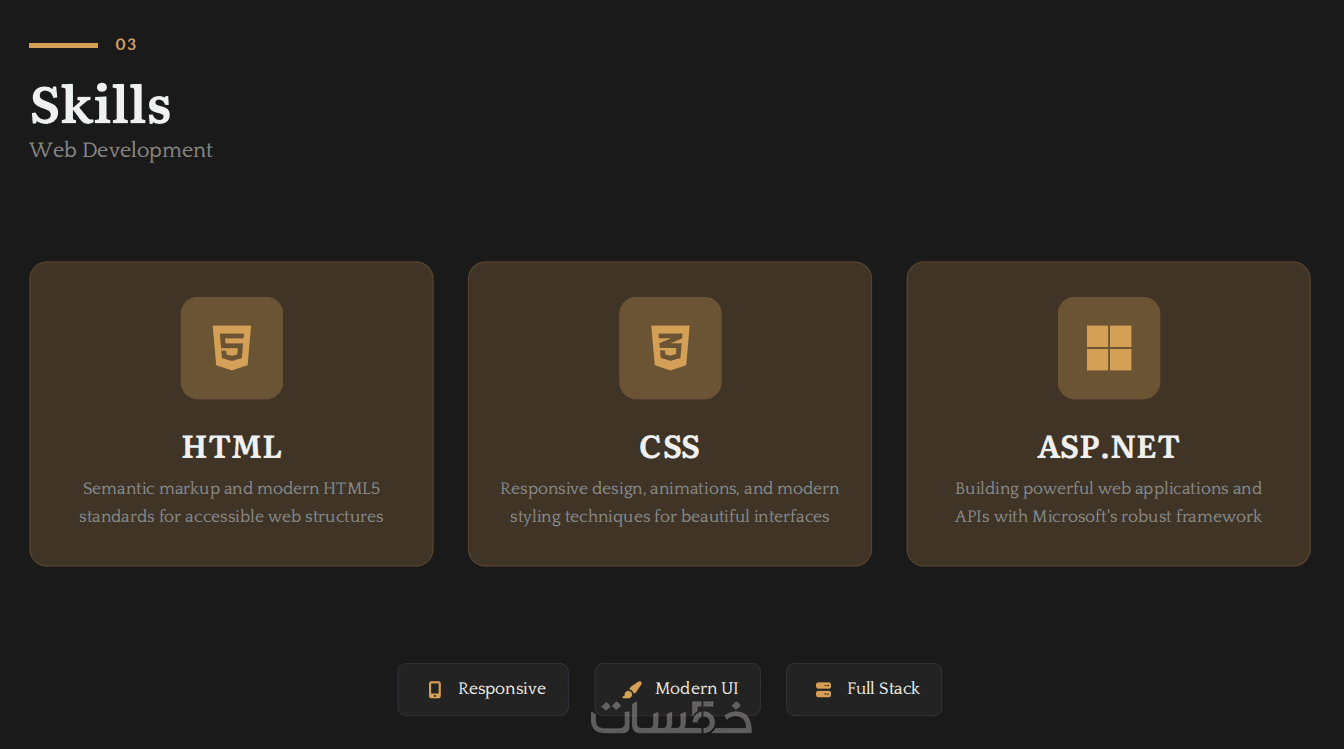Image resolution: width=1344 pixels, height=749 pixels.
Task: Click the ASP.NET card title
Action: [1108, 447]
